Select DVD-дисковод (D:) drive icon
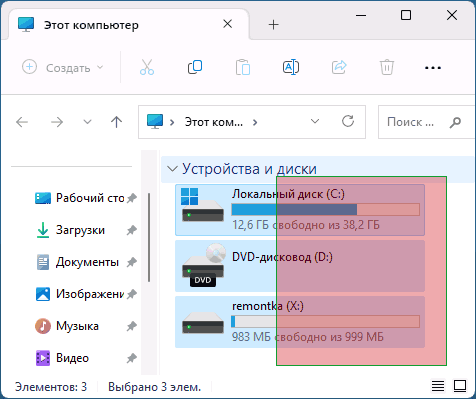 click(x=203, y=265)
